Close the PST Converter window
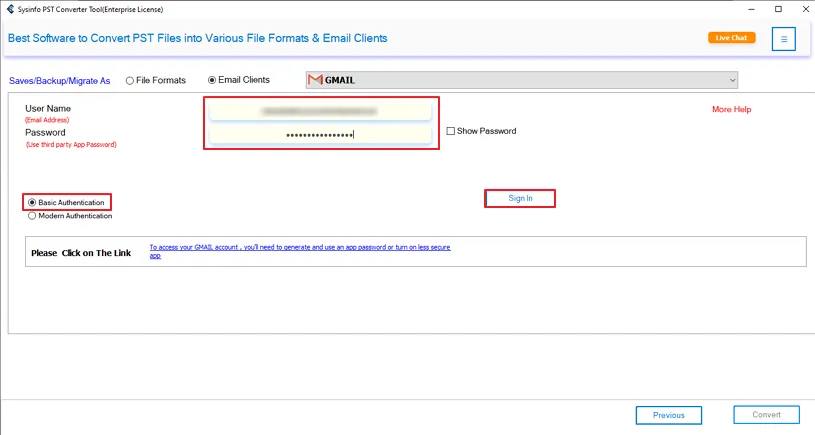 [x=805, y=9]
